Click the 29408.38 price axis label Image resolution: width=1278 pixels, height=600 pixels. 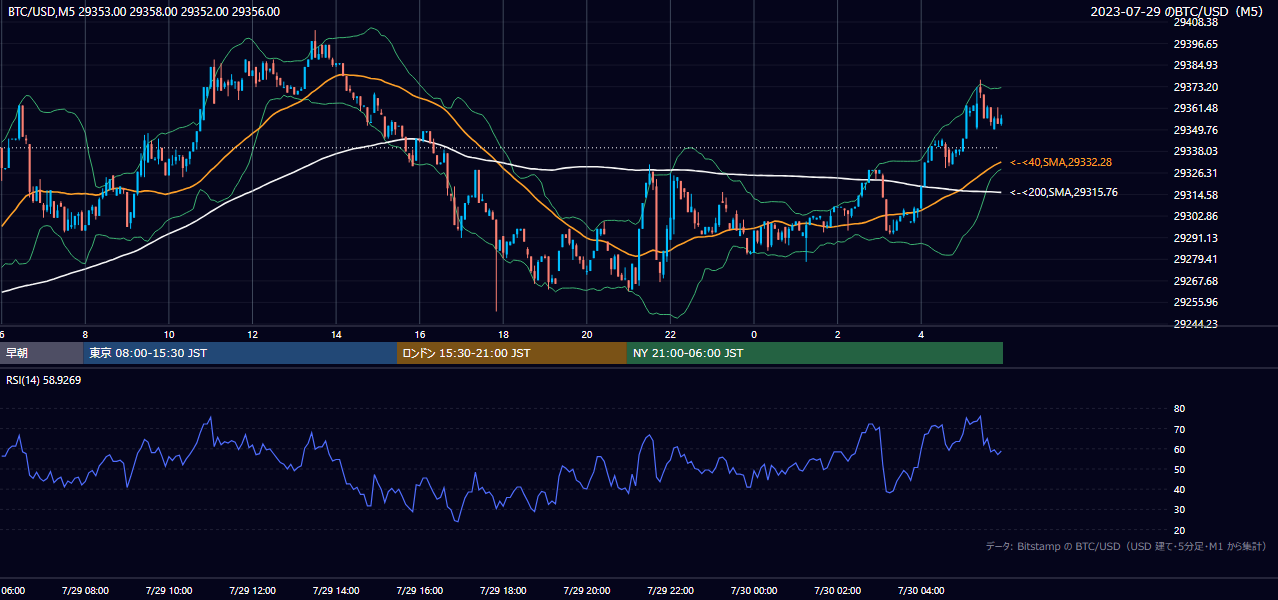[1196, 22]
